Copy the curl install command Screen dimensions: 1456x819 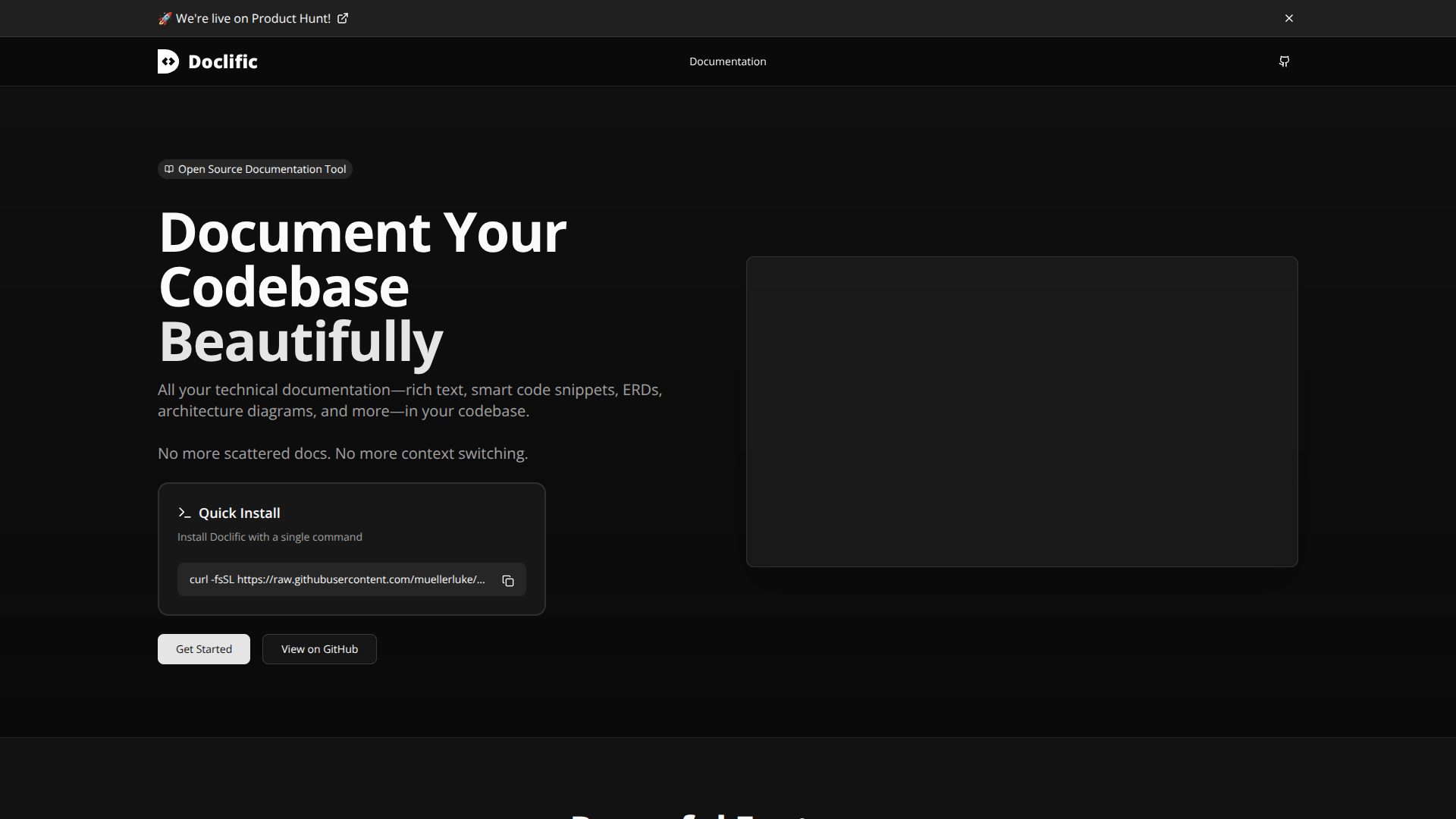coord(508,580)
